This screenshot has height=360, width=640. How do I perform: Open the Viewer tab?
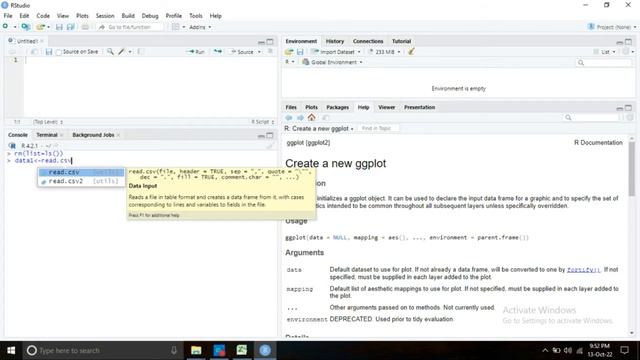click(387, 107)
